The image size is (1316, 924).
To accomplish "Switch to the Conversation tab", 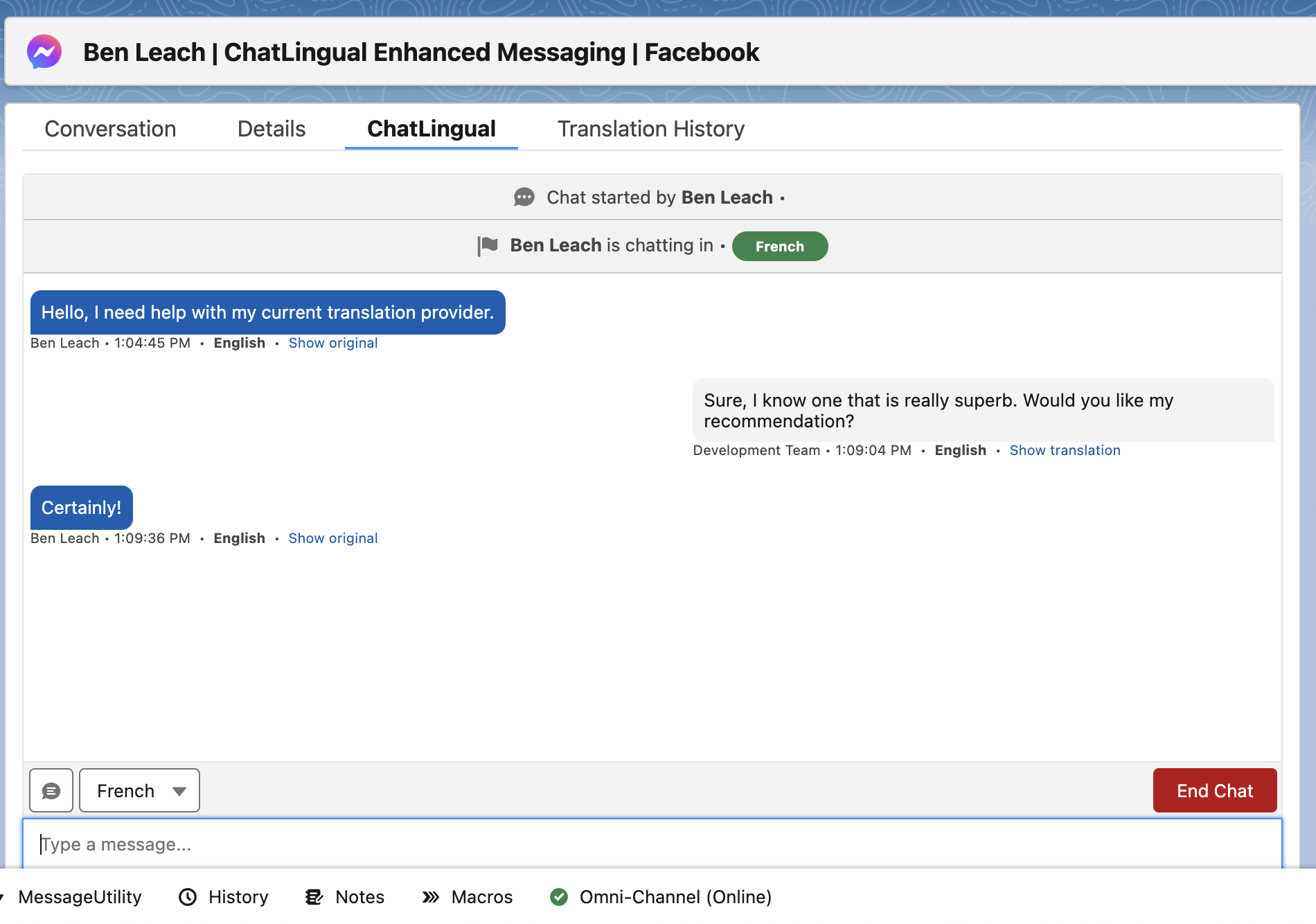I will (110, 129).
